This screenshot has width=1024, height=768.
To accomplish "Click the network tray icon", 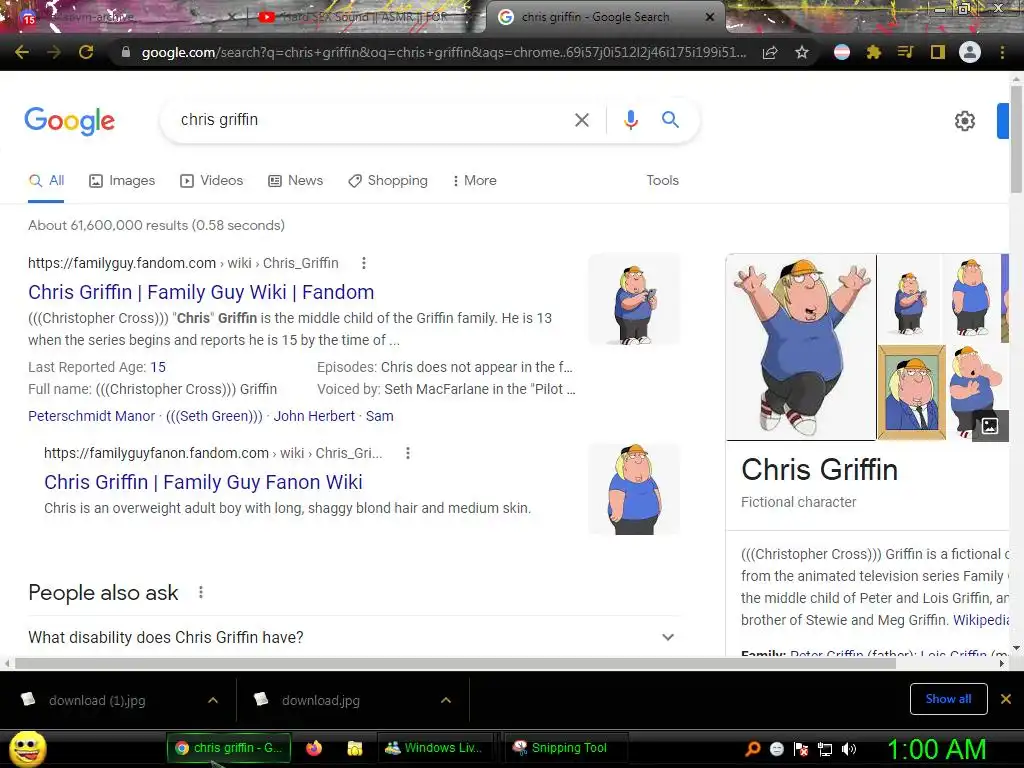I will [x=825, y=750].
